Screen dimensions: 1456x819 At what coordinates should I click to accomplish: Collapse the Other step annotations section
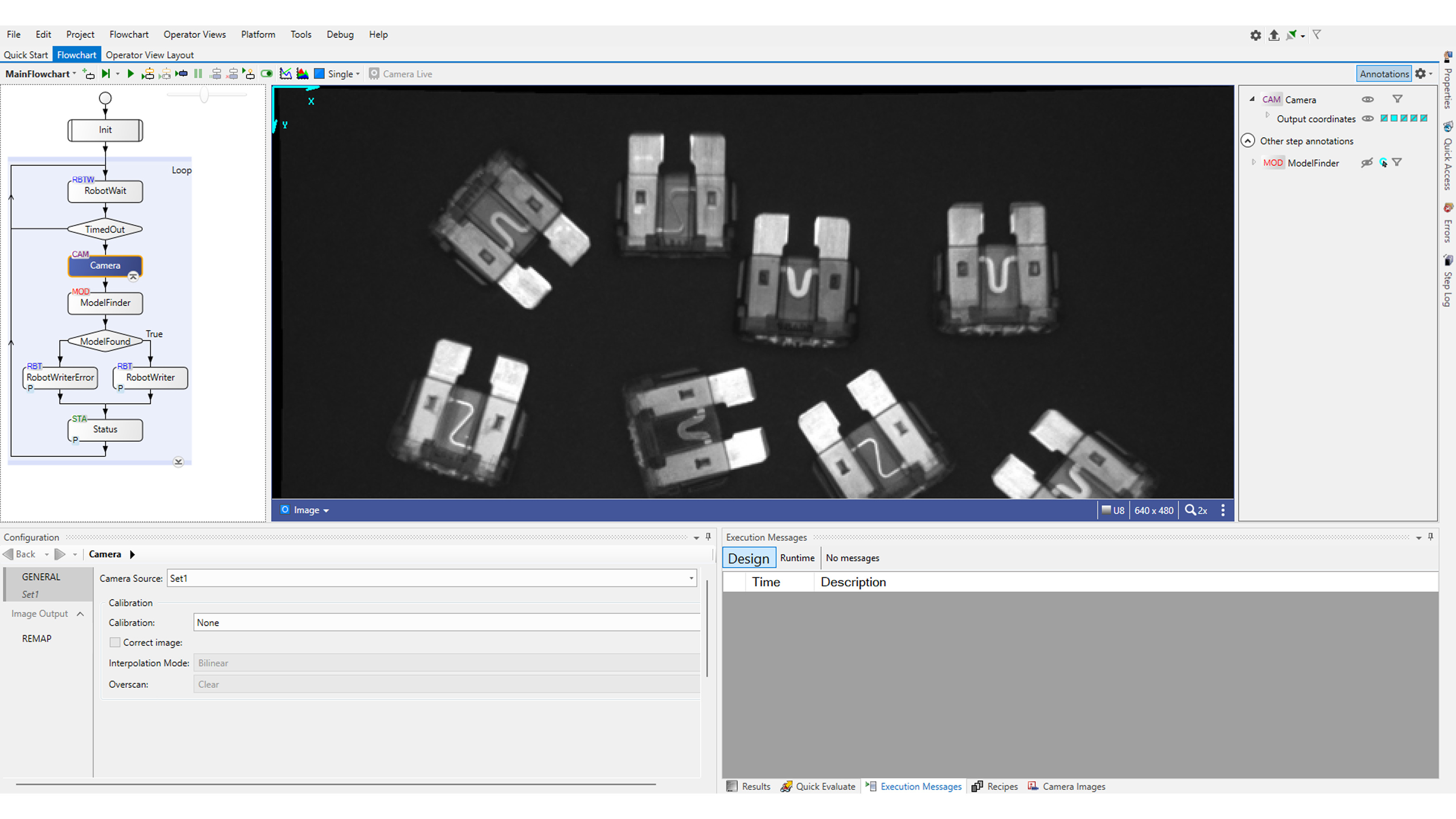point(1247,140)
